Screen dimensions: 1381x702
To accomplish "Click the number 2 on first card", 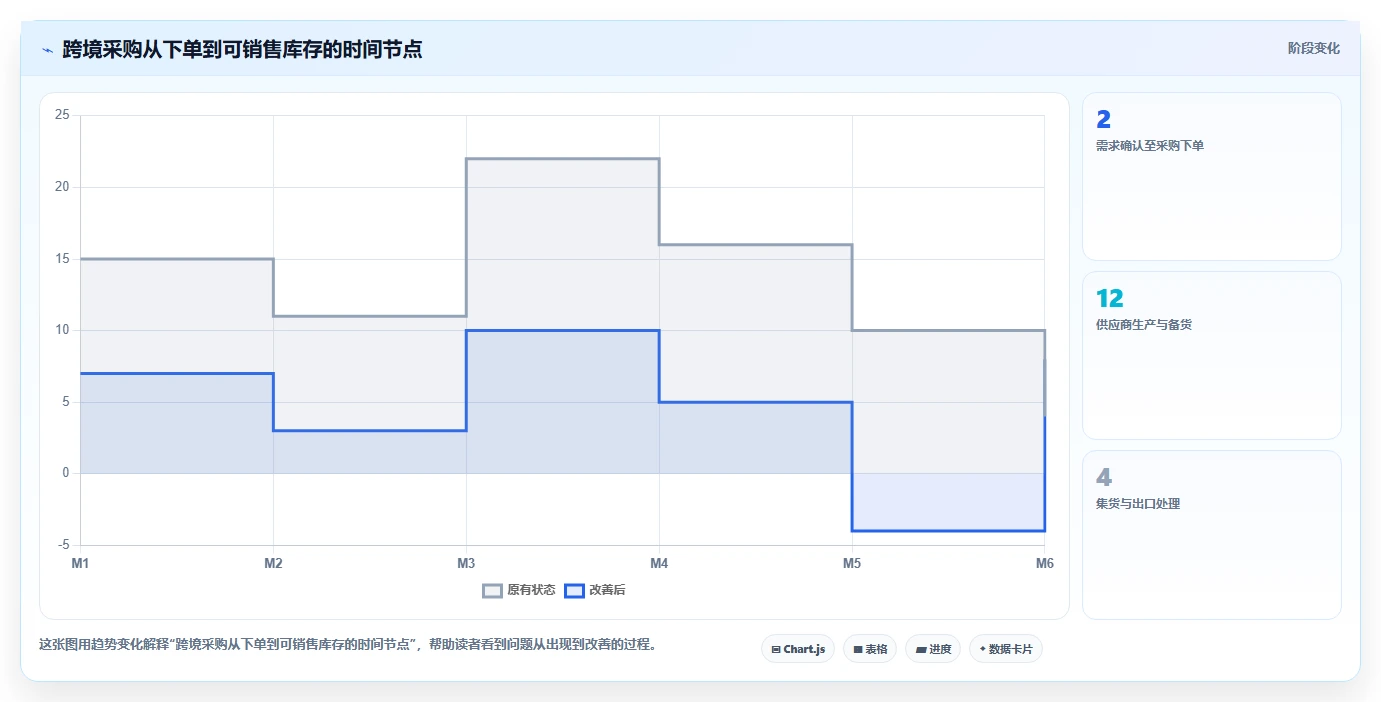I will click(1103, 120).
